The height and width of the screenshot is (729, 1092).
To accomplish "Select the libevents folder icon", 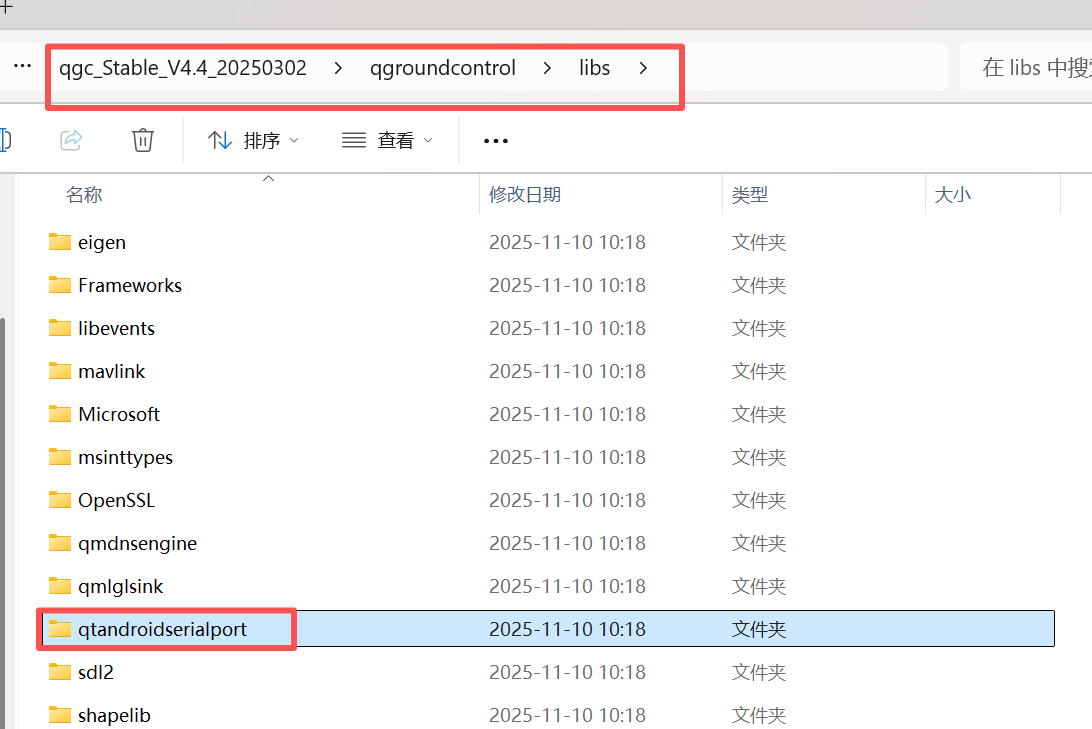I will pyautogui.click(x=60, y=328).
